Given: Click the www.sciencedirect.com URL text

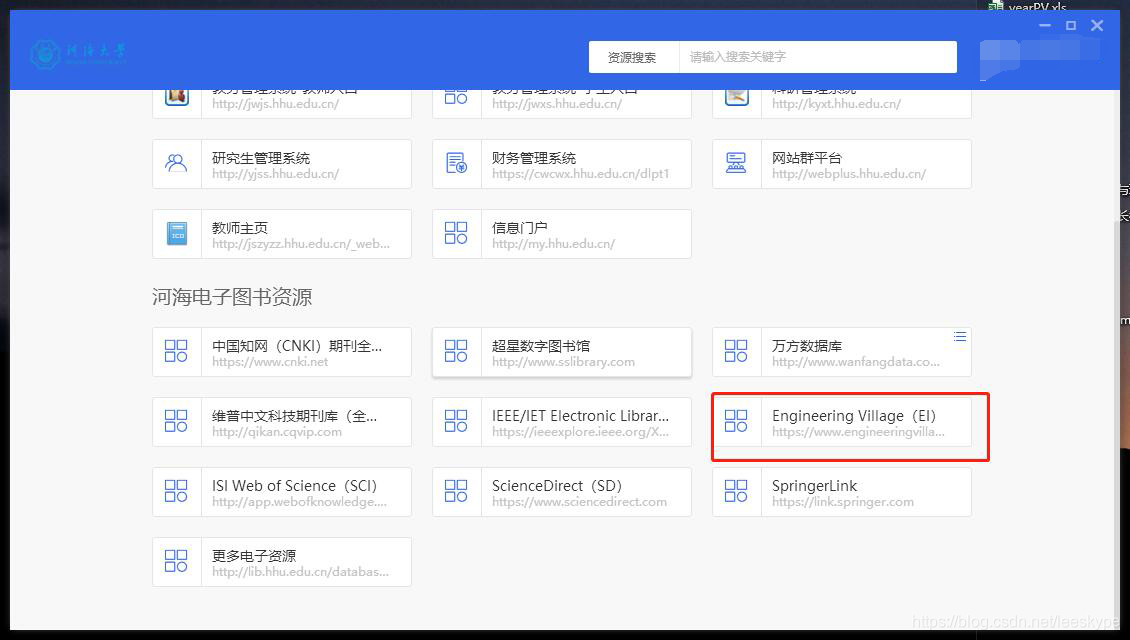Looking at the screenshot, I should [x=579, y=502].
